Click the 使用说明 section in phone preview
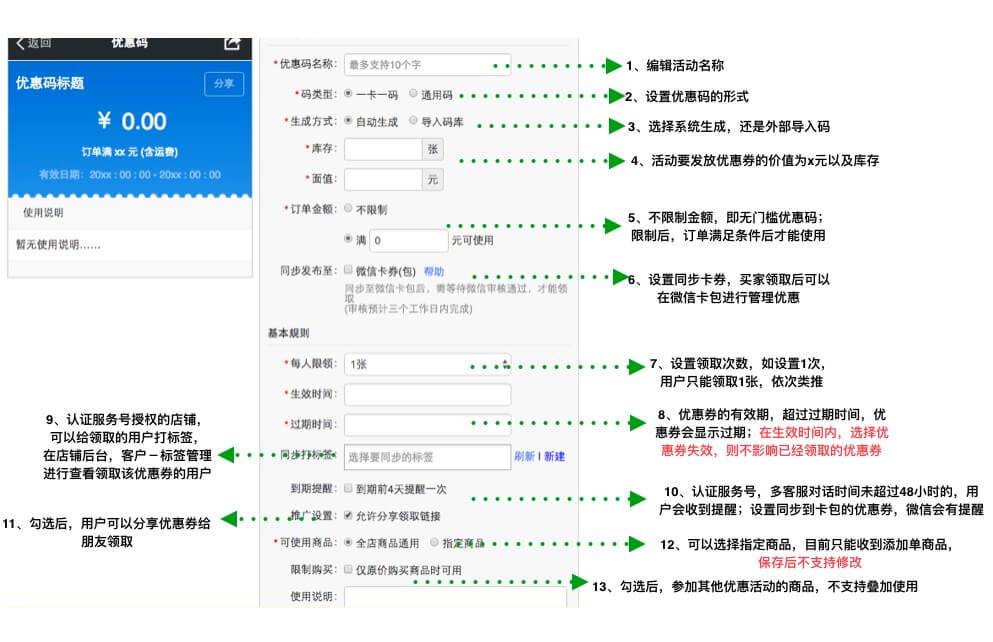 click(x=130, y=213)
